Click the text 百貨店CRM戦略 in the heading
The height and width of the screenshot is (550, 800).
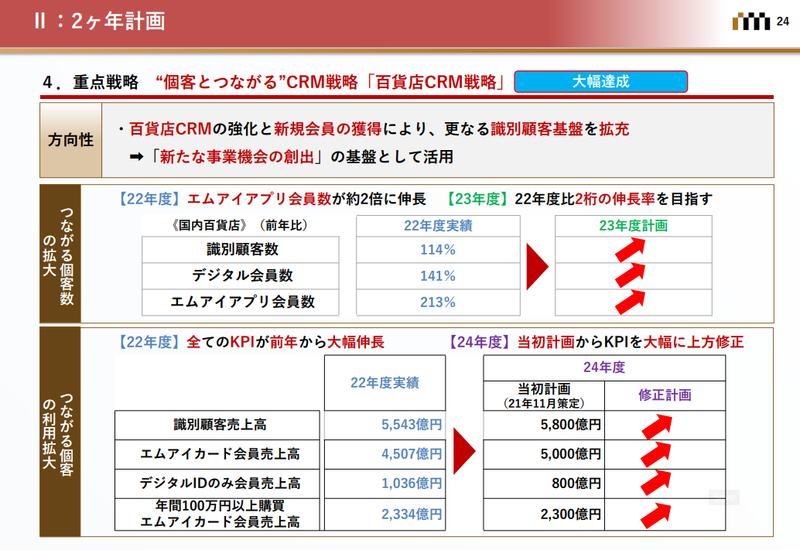point(436,82)
